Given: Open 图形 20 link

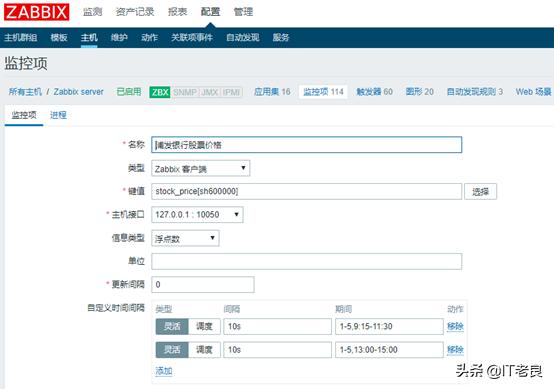Looking at the screenshot, I should tap(420, 92).
